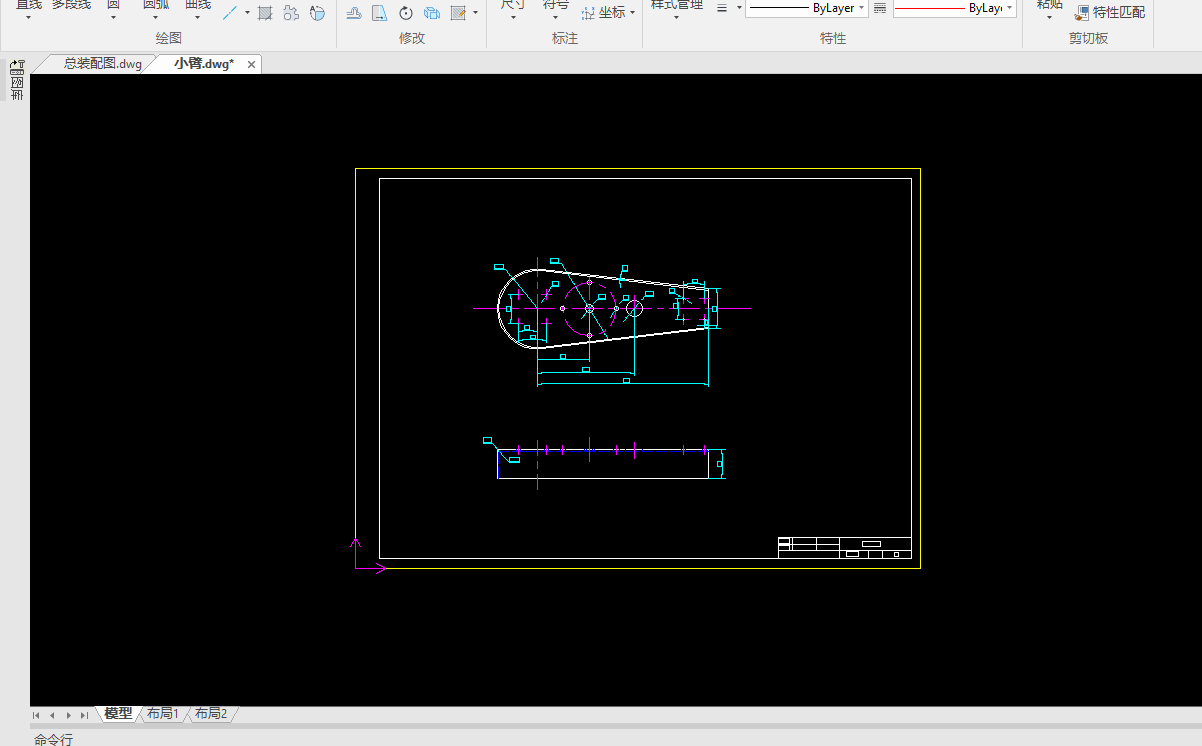Close the 小臂.dwg document tab

pos(252,64)
